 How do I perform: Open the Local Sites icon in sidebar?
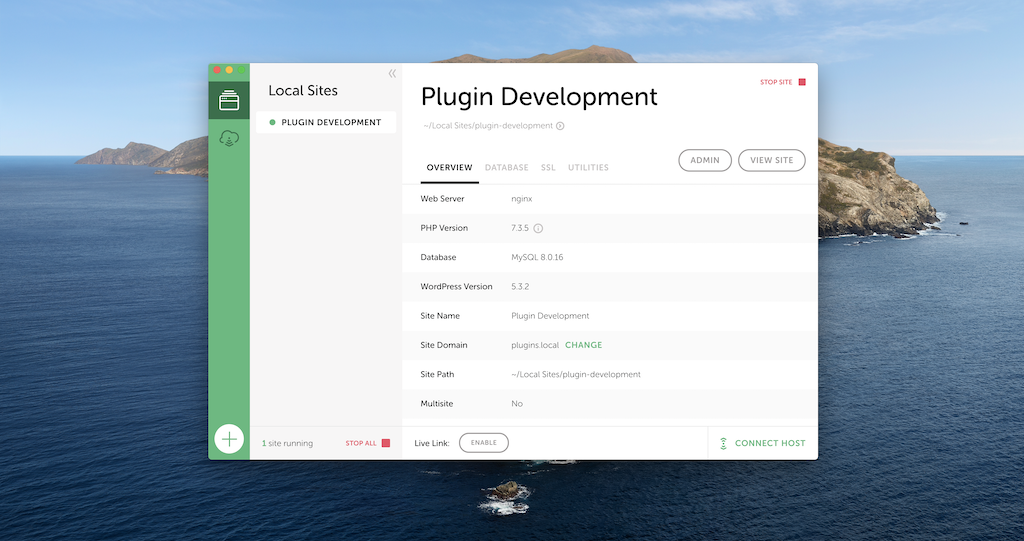[x=229, y=100]
